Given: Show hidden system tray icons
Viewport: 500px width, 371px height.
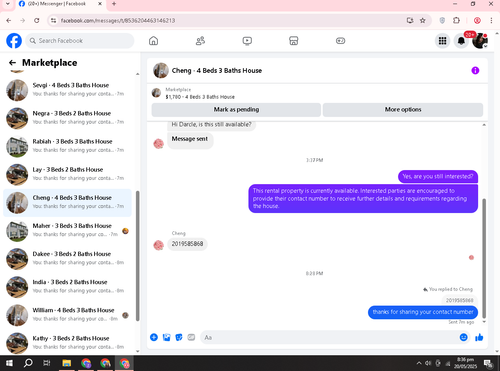Looking at the screenshot, I should (x=419, y=363).
